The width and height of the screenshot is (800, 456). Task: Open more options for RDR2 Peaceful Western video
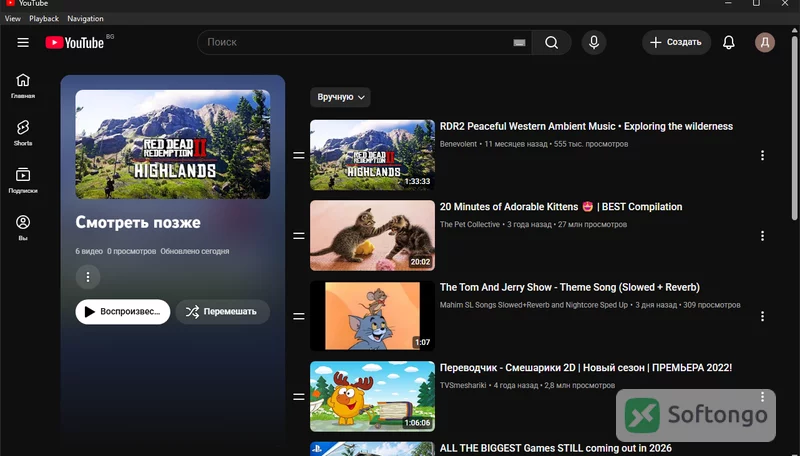pos(762,156)
